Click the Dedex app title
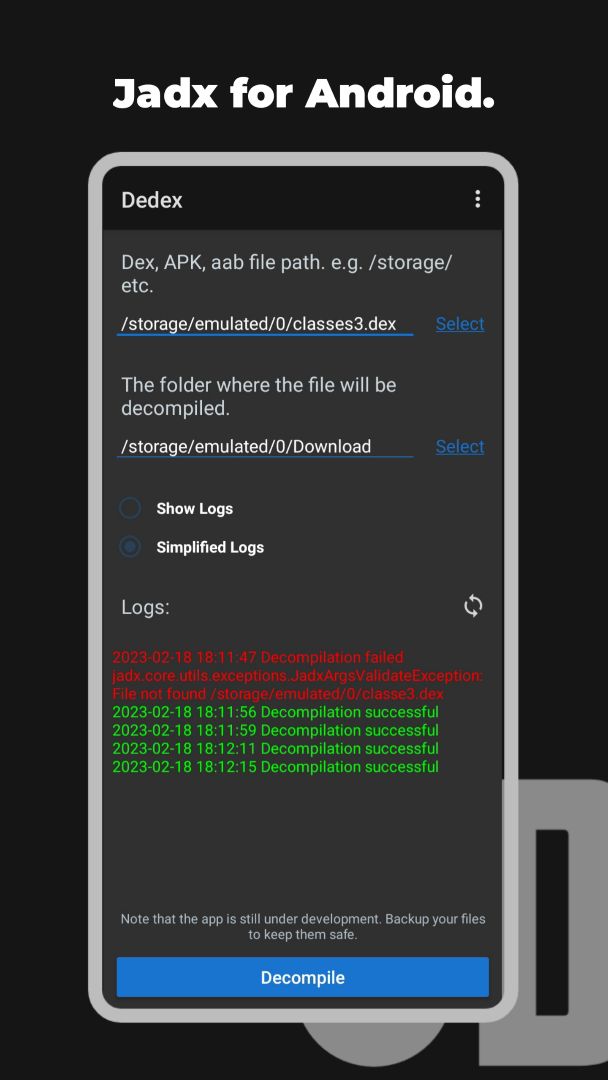The width and height of the screenshot is (608, 1080). click(151, 200)
